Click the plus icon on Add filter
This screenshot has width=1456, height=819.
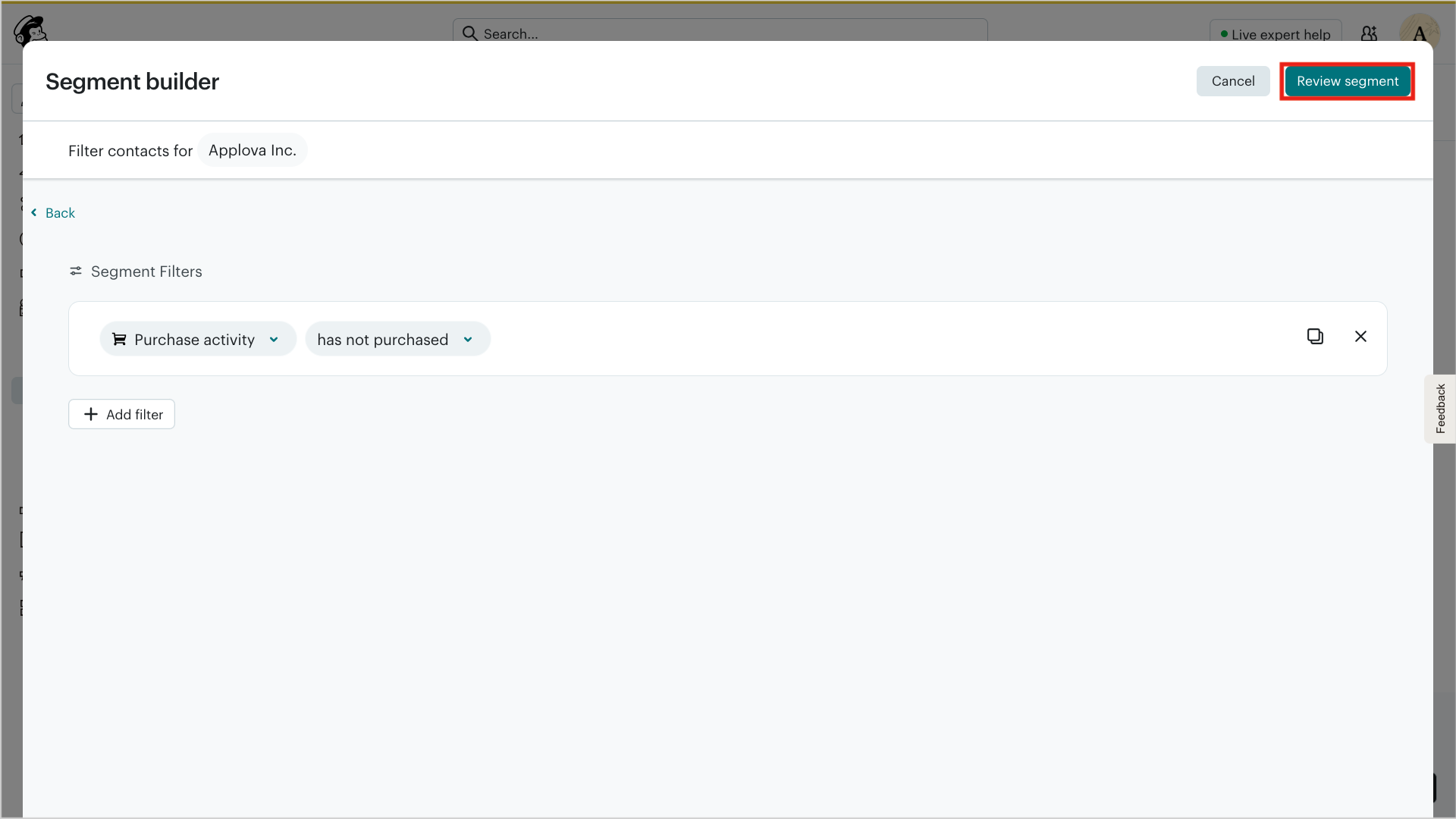pos(91,414)
